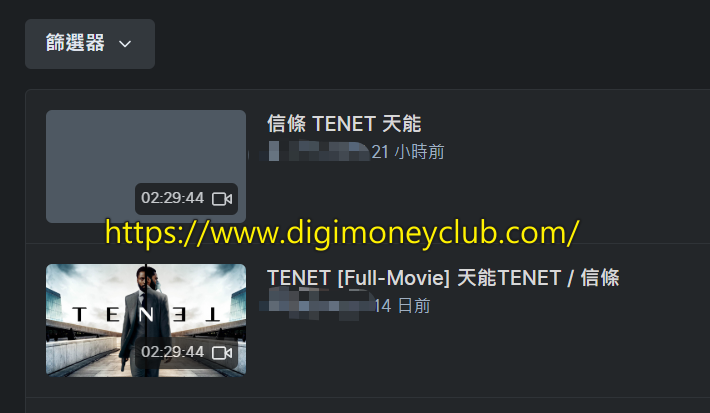Click the 篩選器 label text

click(75, 43)
